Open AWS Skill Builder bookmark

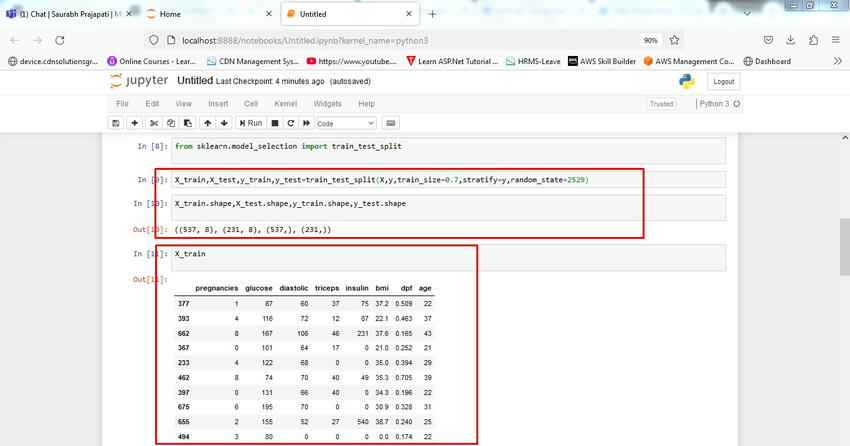[602, 61]
